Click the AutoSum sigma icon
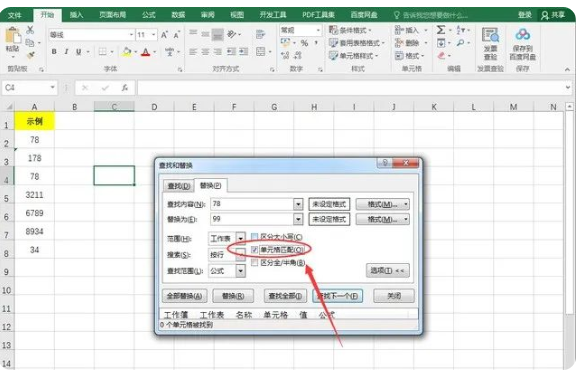Screen dimensions: 578x371 441,30
